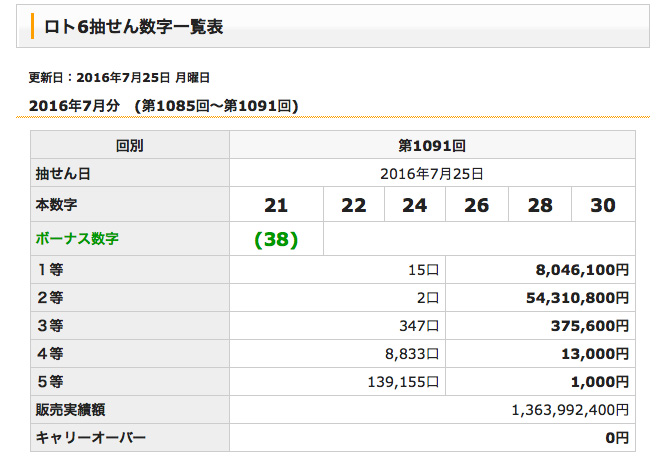Click the 回別 header cell
The height and width of the screenshot is (460, 659).
click(x=130, y=145)
